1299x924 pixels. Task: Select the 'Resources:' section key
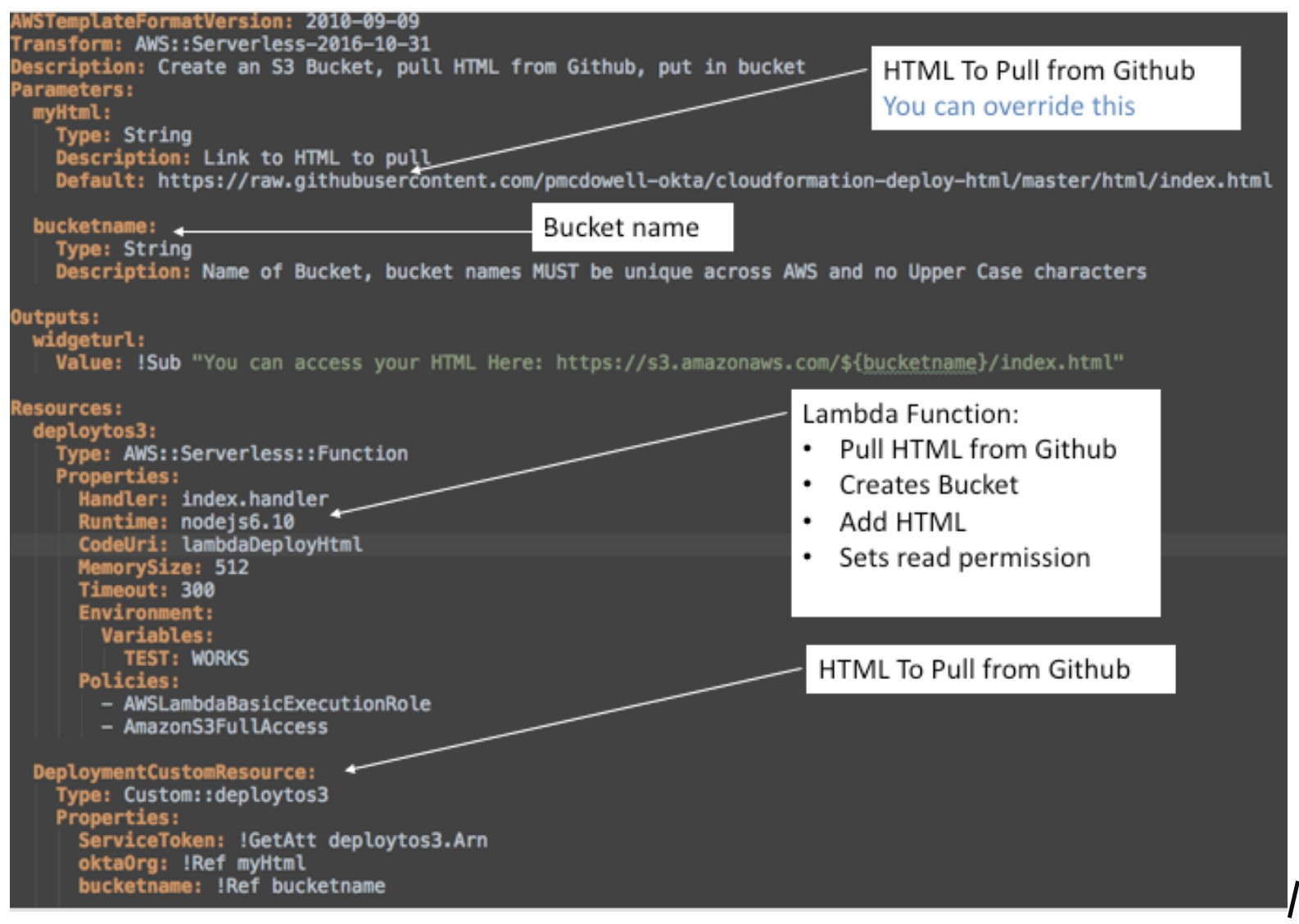tap(66, 408)
